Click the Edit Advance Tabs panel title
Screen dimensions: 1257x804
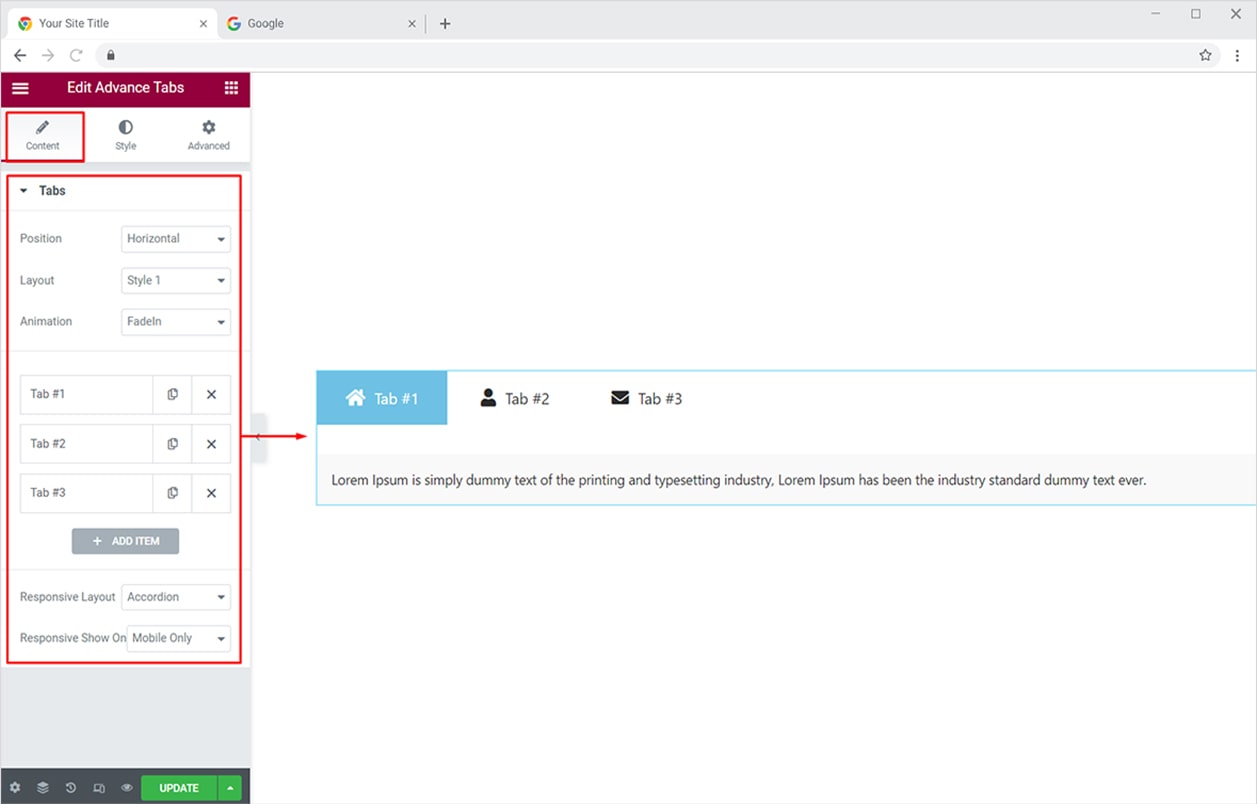click(125, 88)
